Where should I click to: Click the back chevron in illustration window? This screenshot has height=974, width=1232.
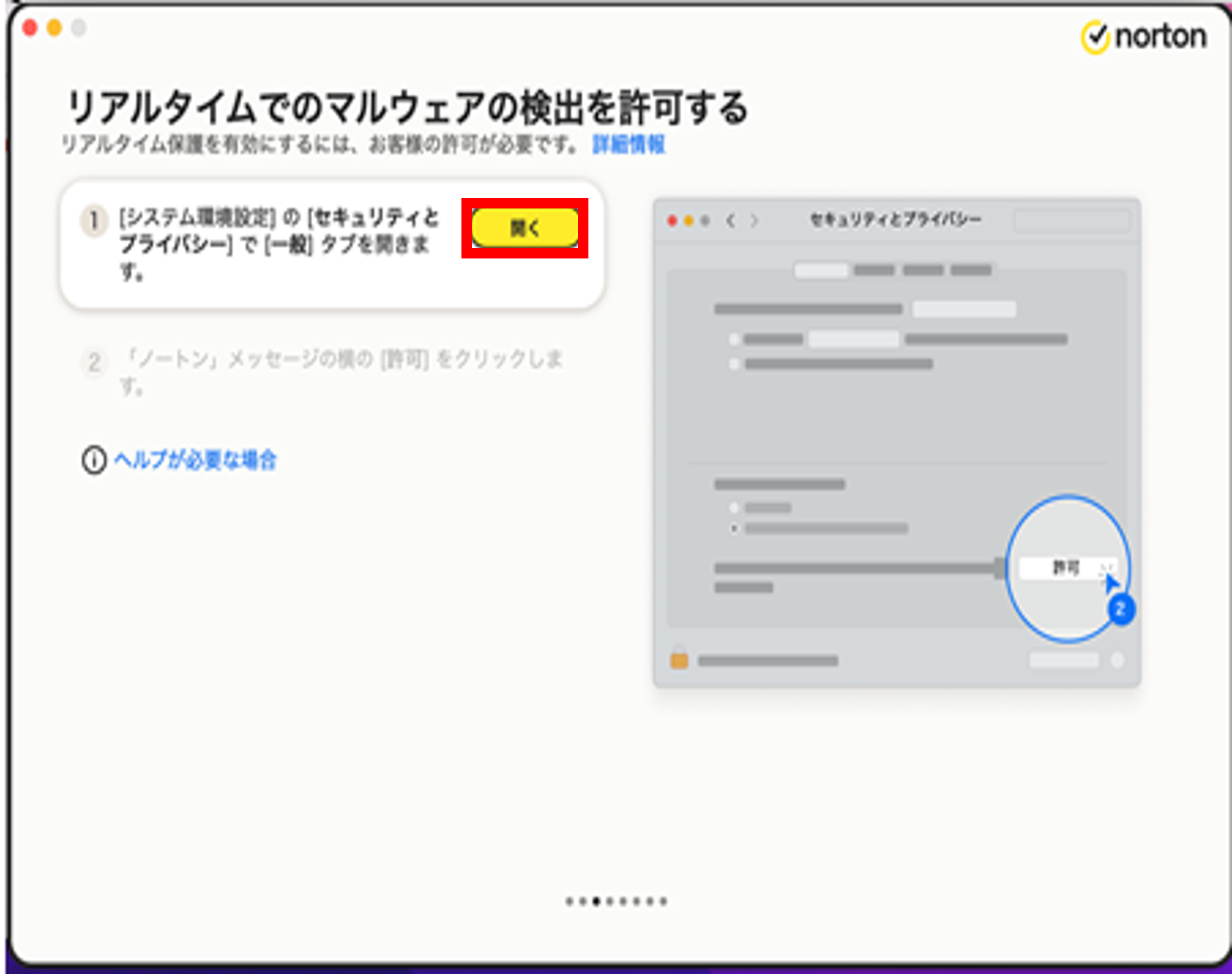pyautogui.click(x=730, y=220)
